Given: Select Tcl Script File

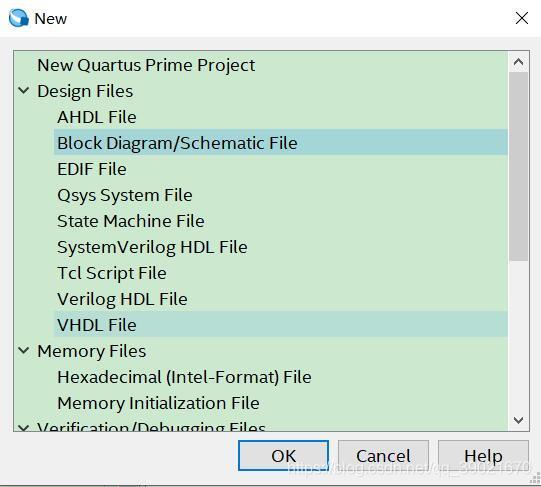Looking at the screenshot, I should click(x=112, y=273).
